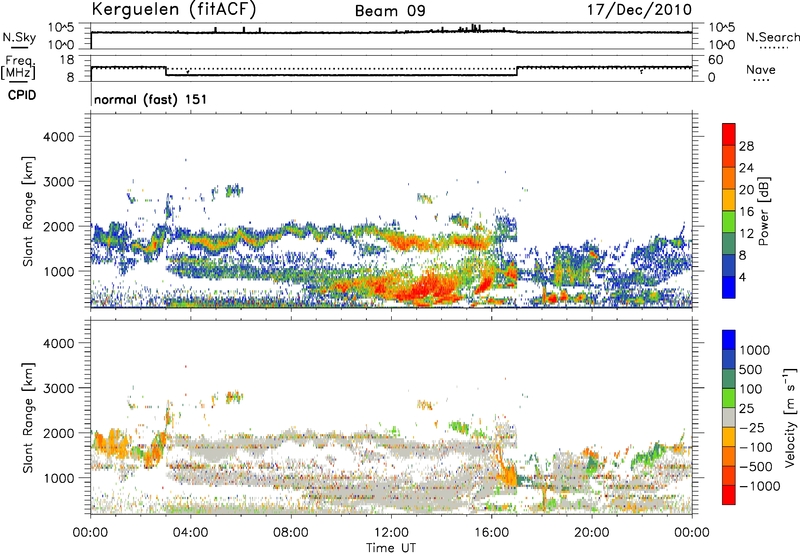Click the blue bottom of the power colorbar
The height and width of the screenshot is (554, 800).
pyautogui.click(x=729, y=287)
